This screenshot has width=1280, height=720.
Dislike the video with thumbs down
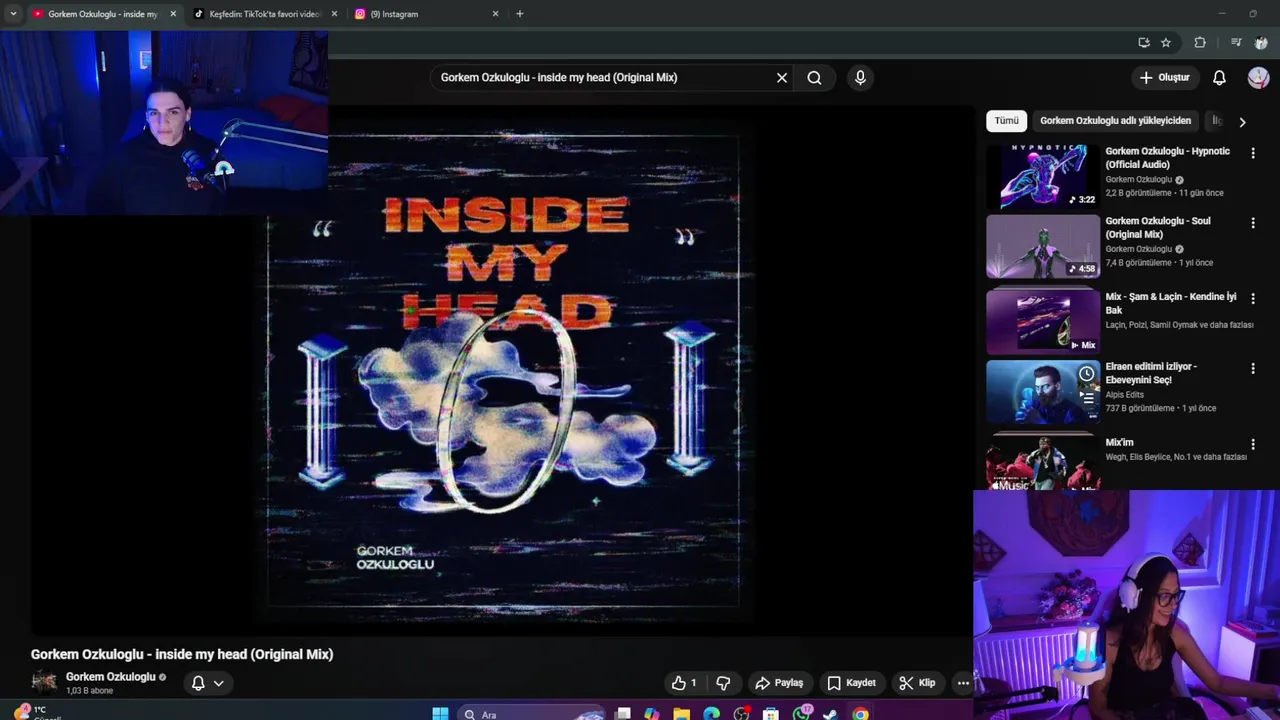pyautogui.click(x=723, y=683)
